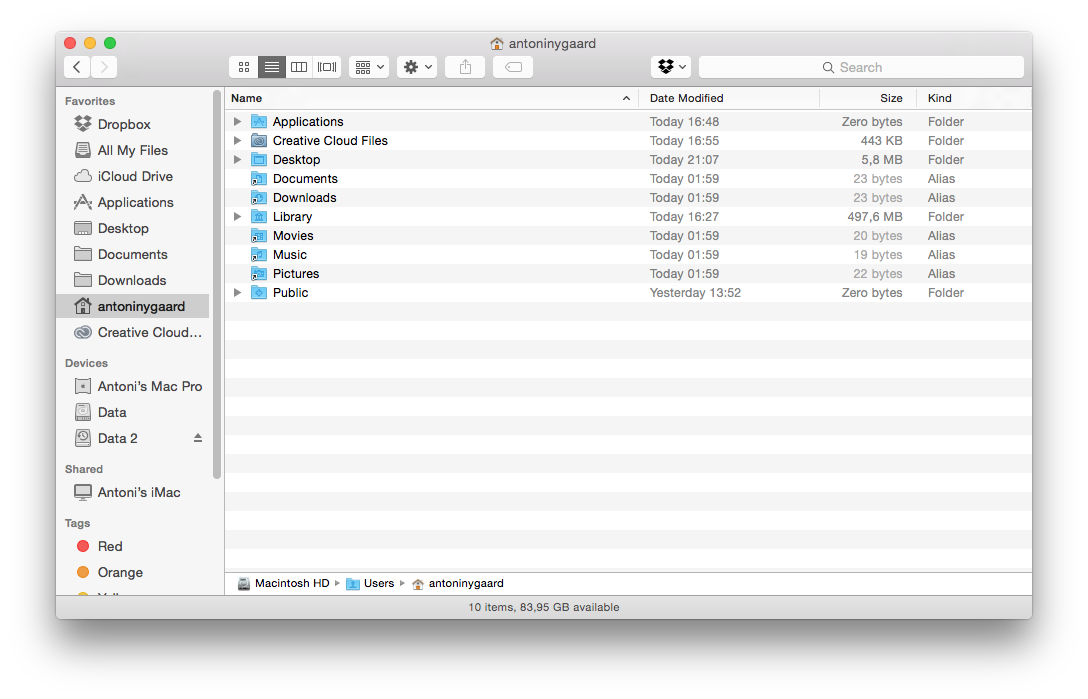Click the '497,6 MB' size value
Image resolution: width=1088 pixels, height=699 pixels.
coord(874,217)
